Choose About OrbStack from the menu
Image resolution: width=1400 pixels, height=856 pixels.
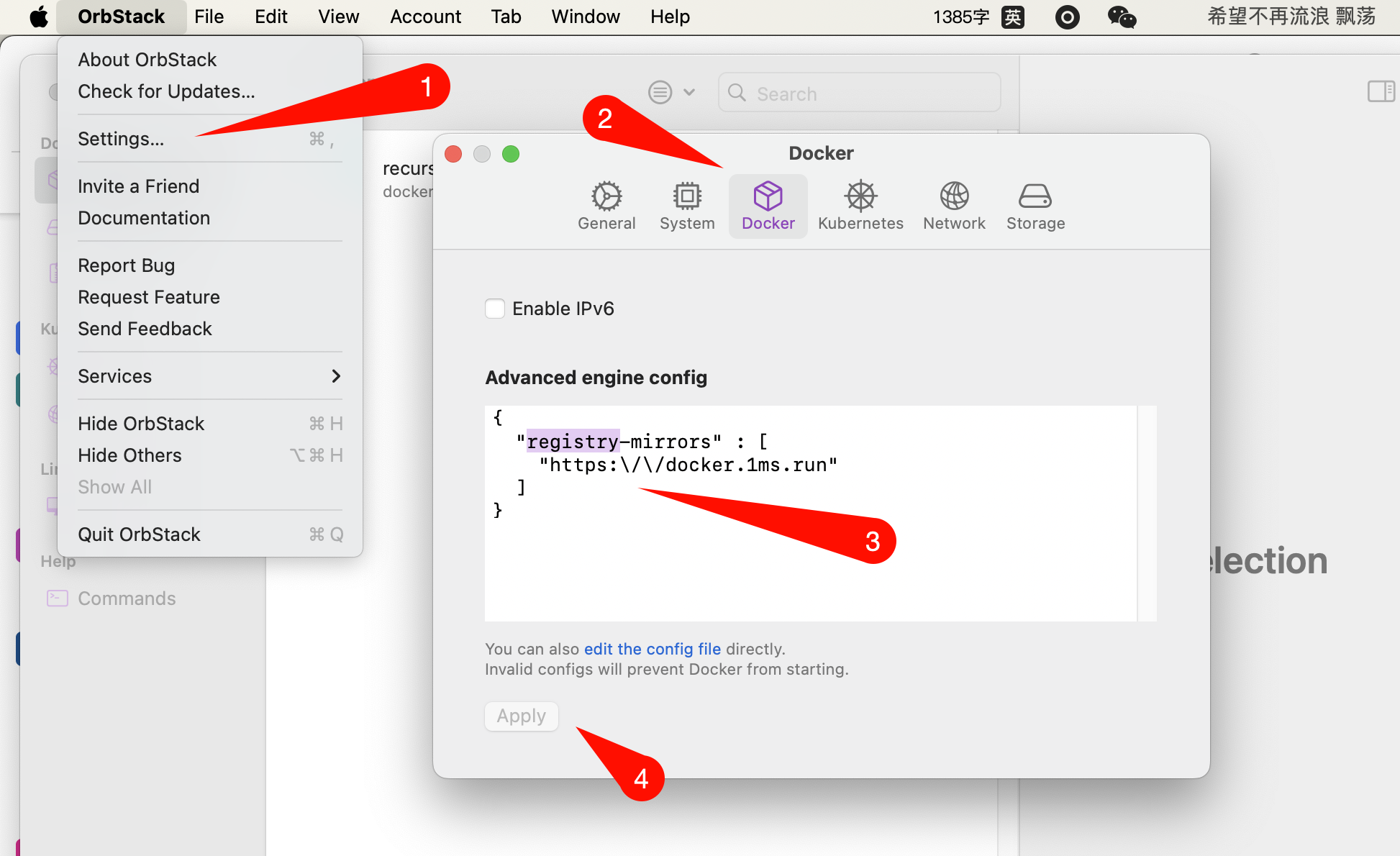click(x=210, y=60)
